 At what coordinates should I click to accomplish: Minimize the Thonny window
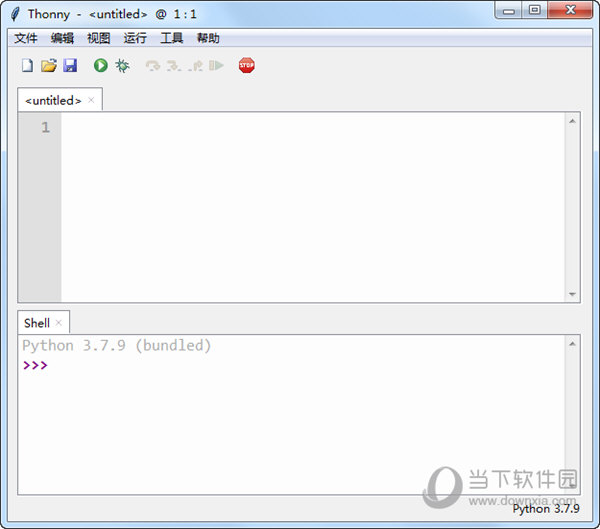509,11
